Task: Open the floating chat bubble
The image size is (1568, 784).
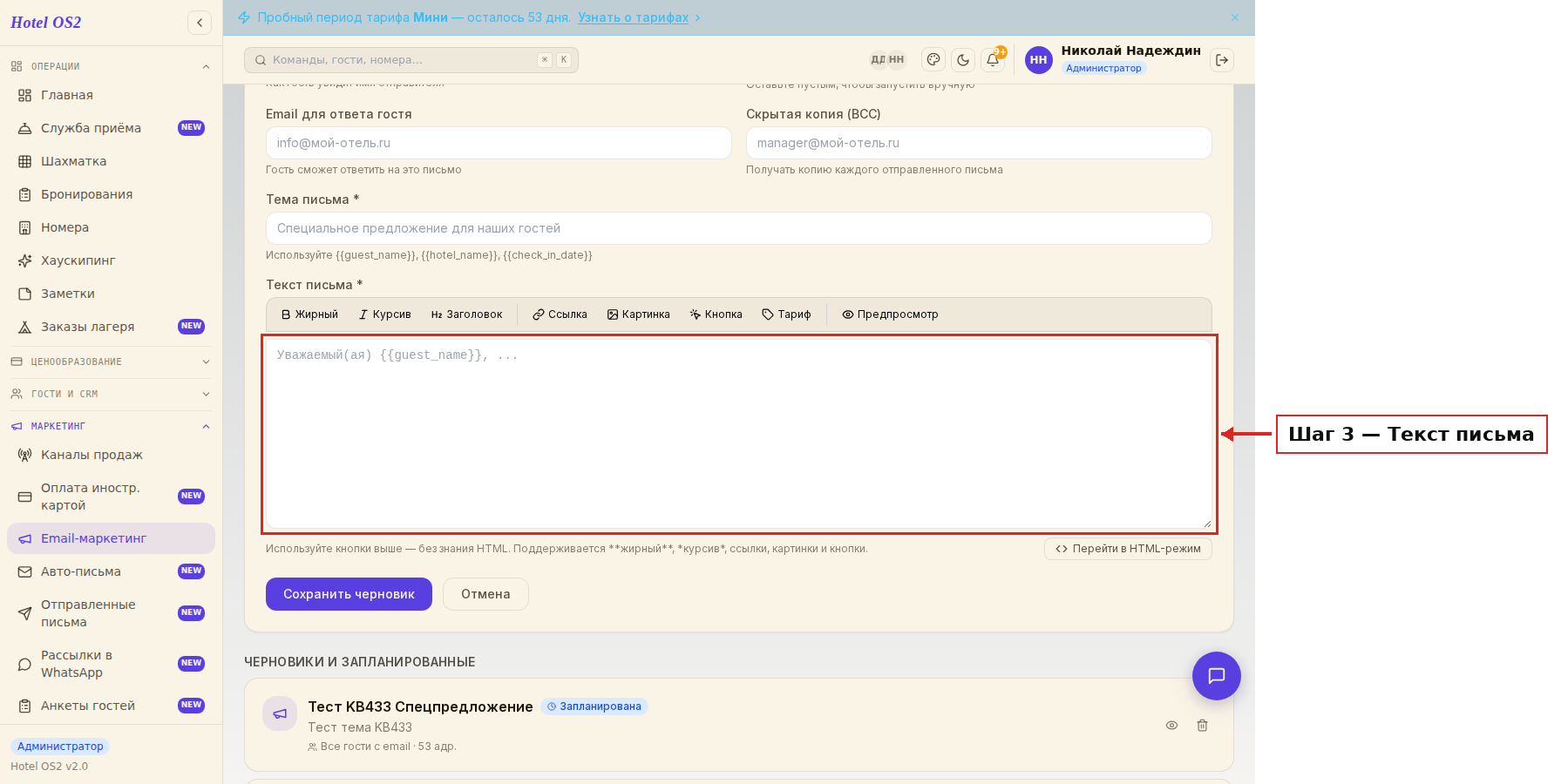Action: [1216, 676]
